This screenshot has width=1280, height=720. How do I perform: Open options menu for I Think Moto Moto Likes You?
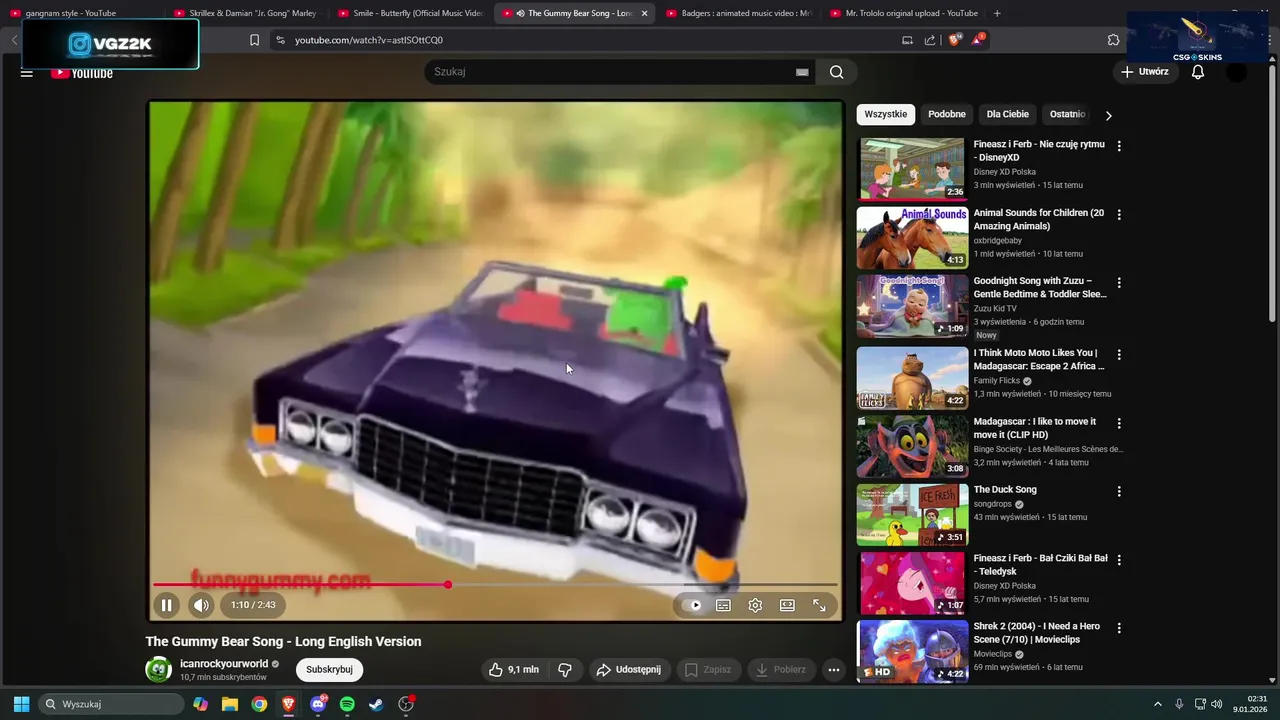pos(1119,355)
